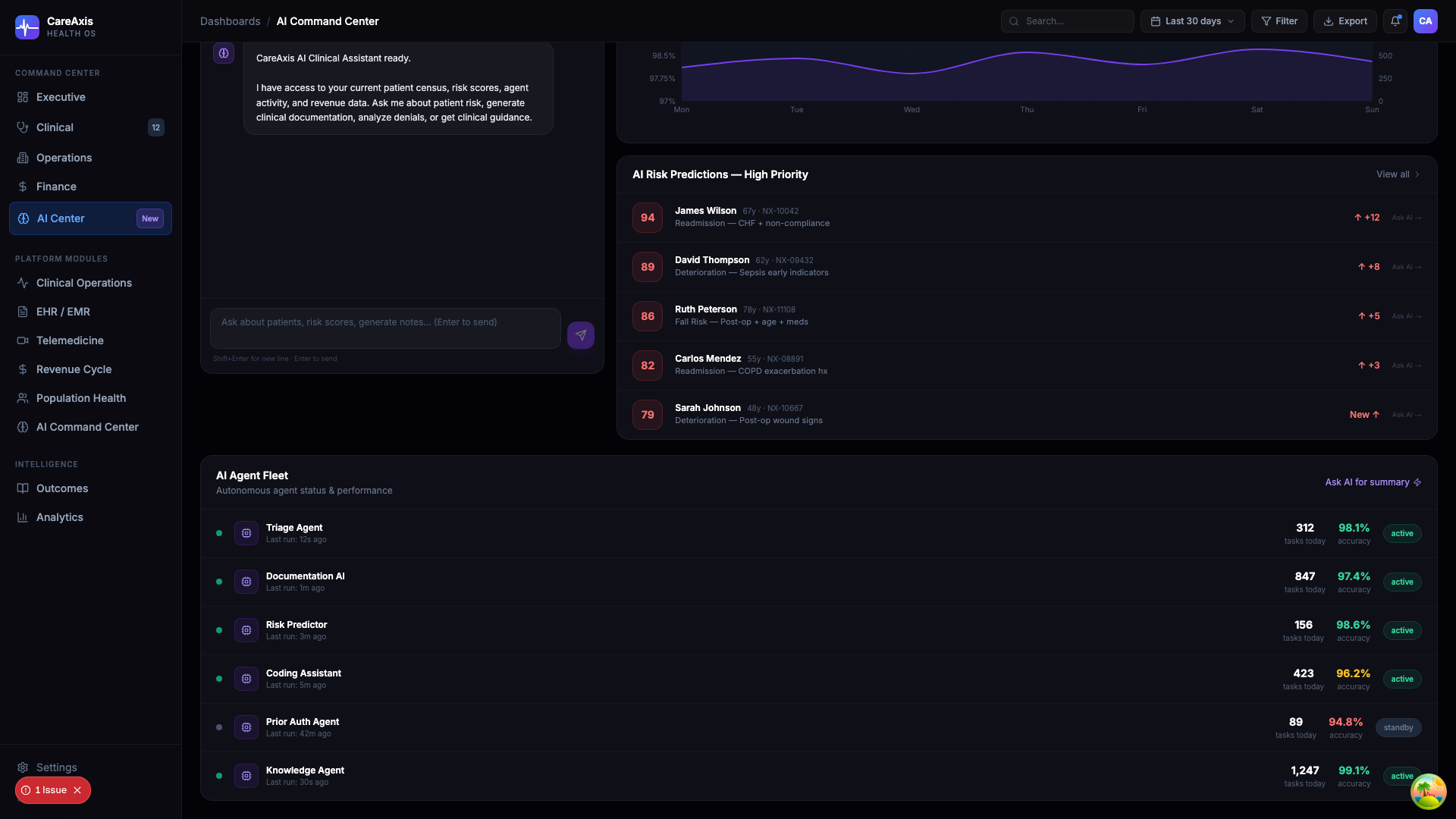
Task: Open AI Command Center module
Action: pos(90,427)
